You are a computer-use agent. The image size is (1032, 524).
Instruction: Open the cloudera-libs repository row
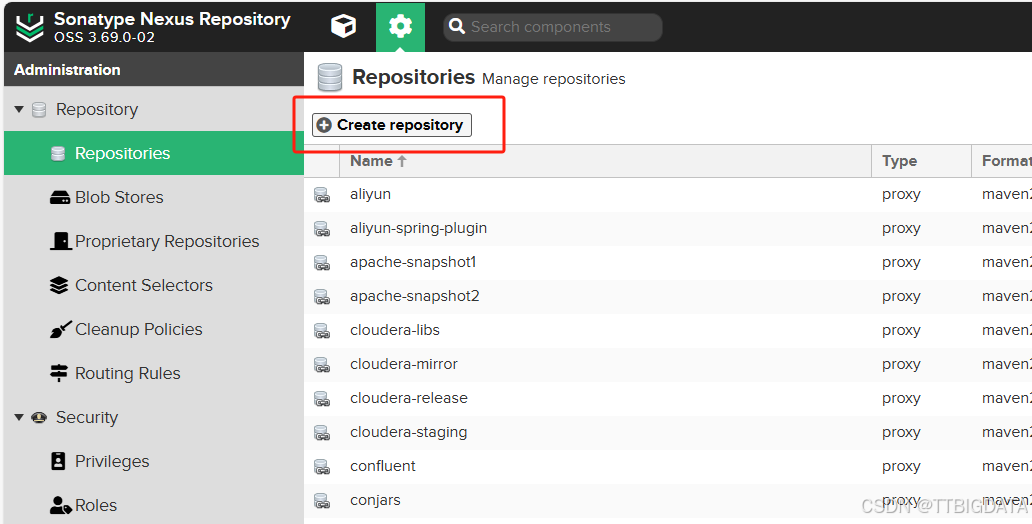(x=668, y=330)
